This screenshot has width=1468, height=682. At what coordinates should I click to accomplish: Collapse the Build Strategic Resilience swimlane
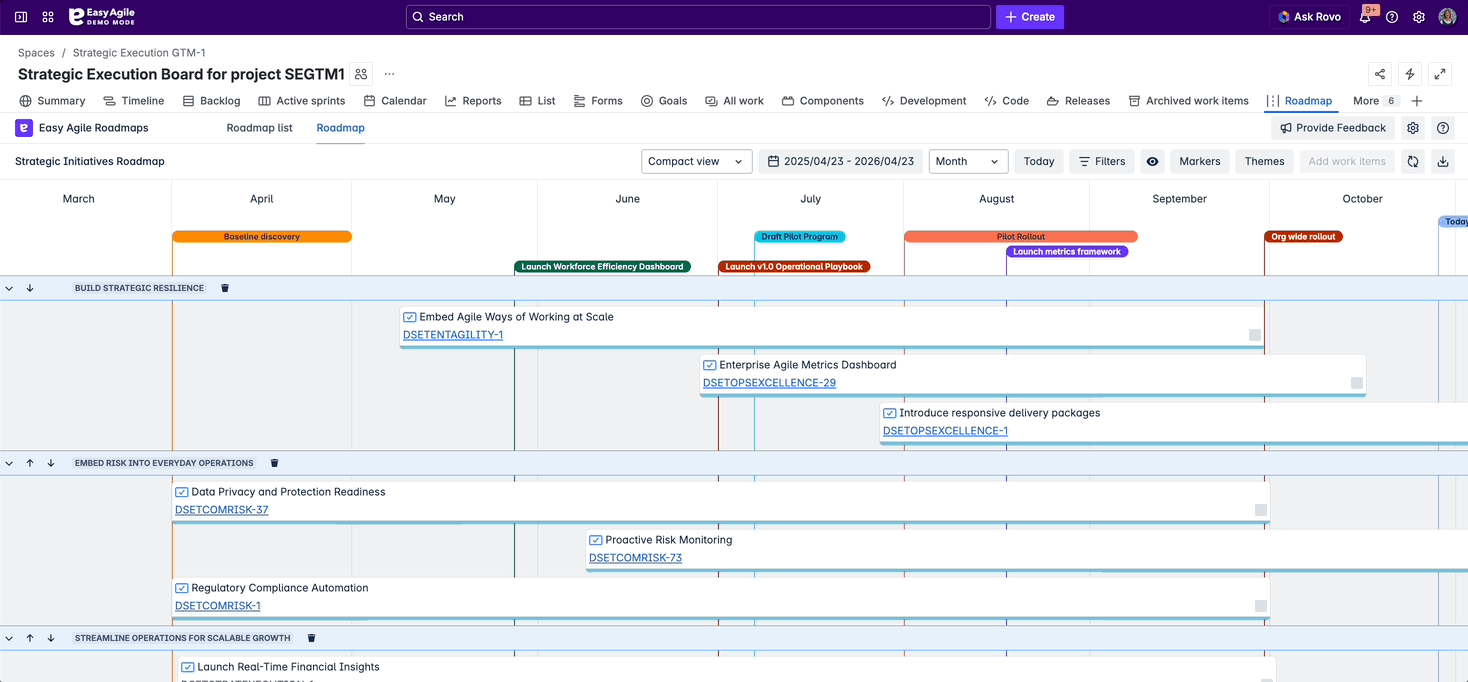(9, 288)
